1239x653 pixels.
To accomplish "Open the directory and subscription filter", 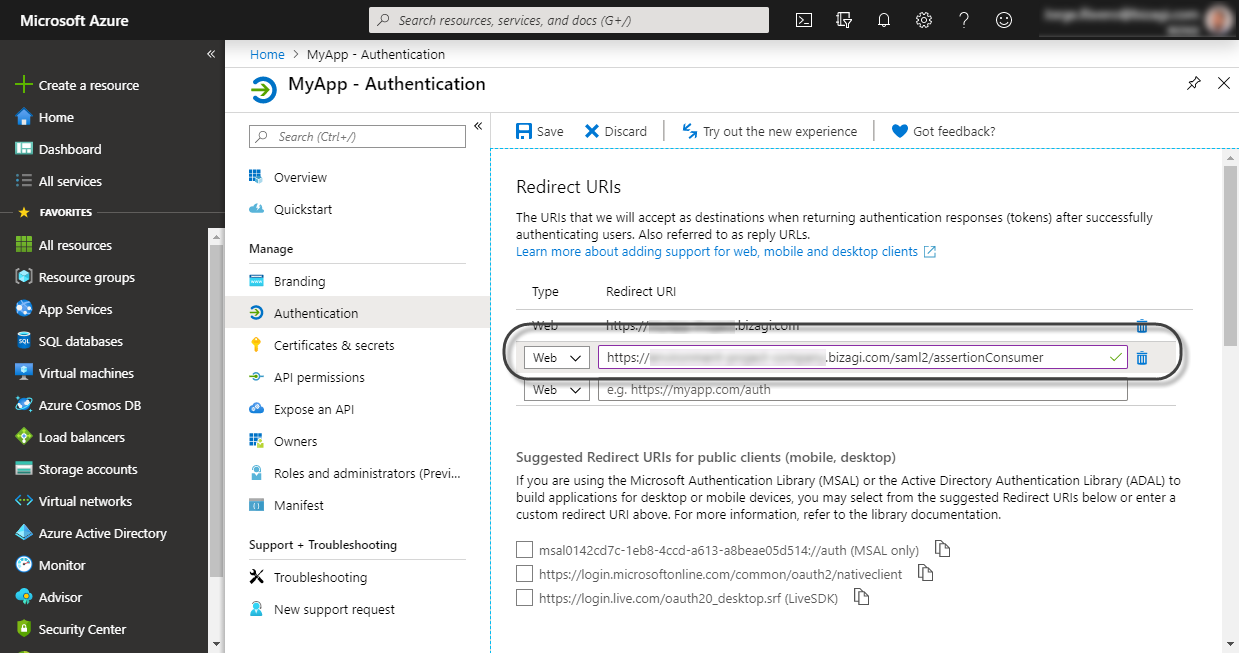I will coord(844,20).
